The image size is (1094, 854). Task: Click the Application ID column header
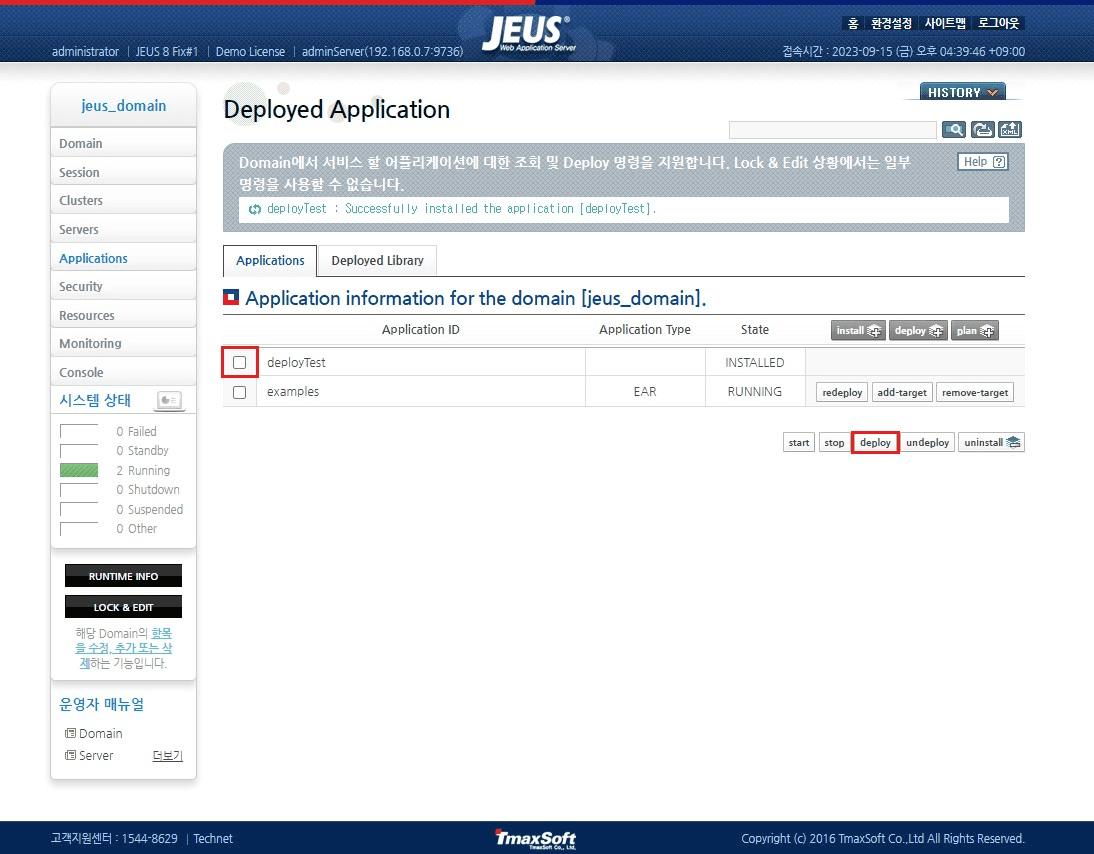pyautogui.click(x=421, y=329)
